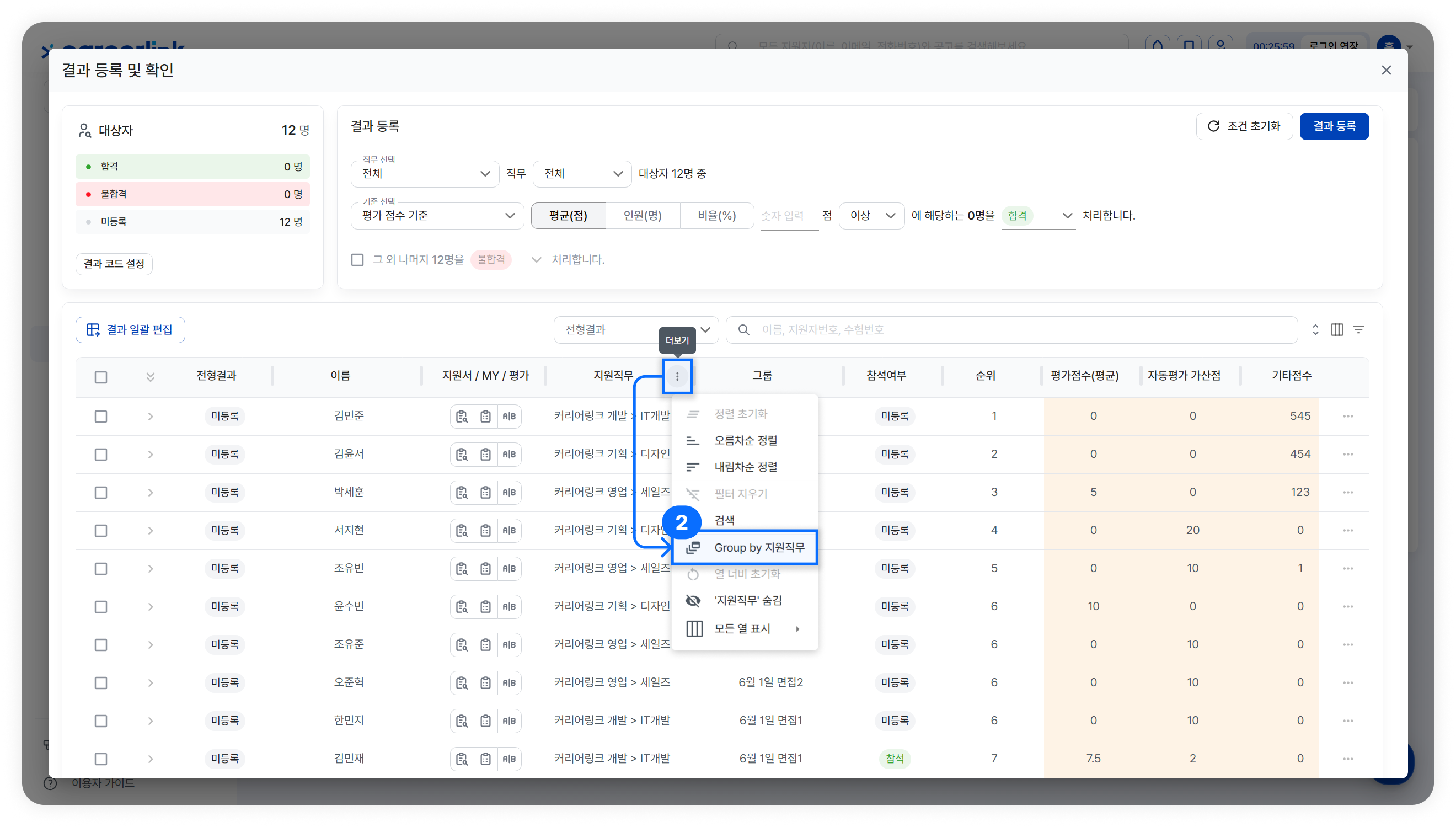Click the 평가점수(평균) column header
Image resolution: width=1456 pixels, height=827 pixels.
click(x=1084, y=376)
